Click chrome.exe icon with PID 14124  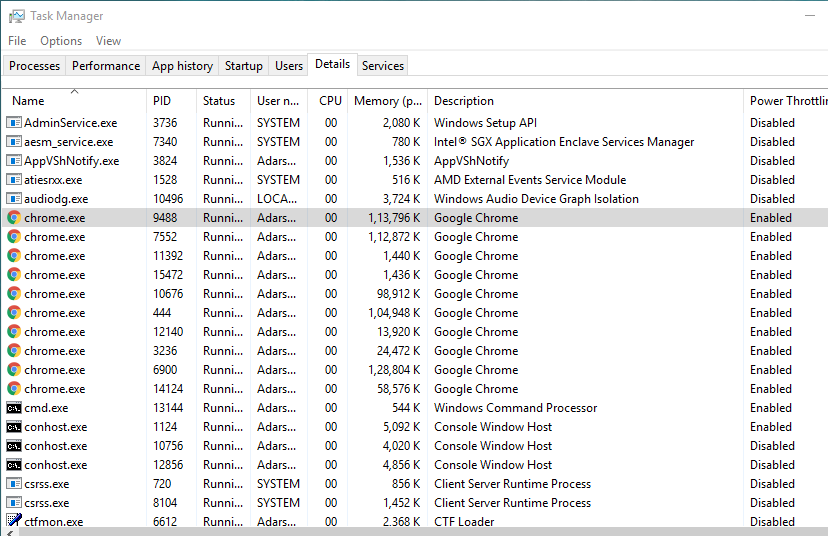coord(14,389)
